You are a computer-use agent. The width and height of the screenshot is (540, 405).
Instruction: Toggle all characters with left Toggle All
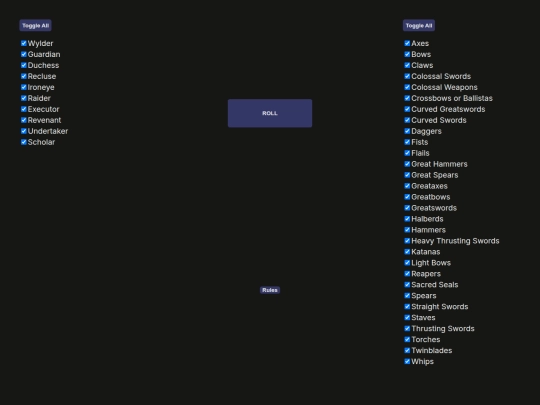click(x=35, y=25)
